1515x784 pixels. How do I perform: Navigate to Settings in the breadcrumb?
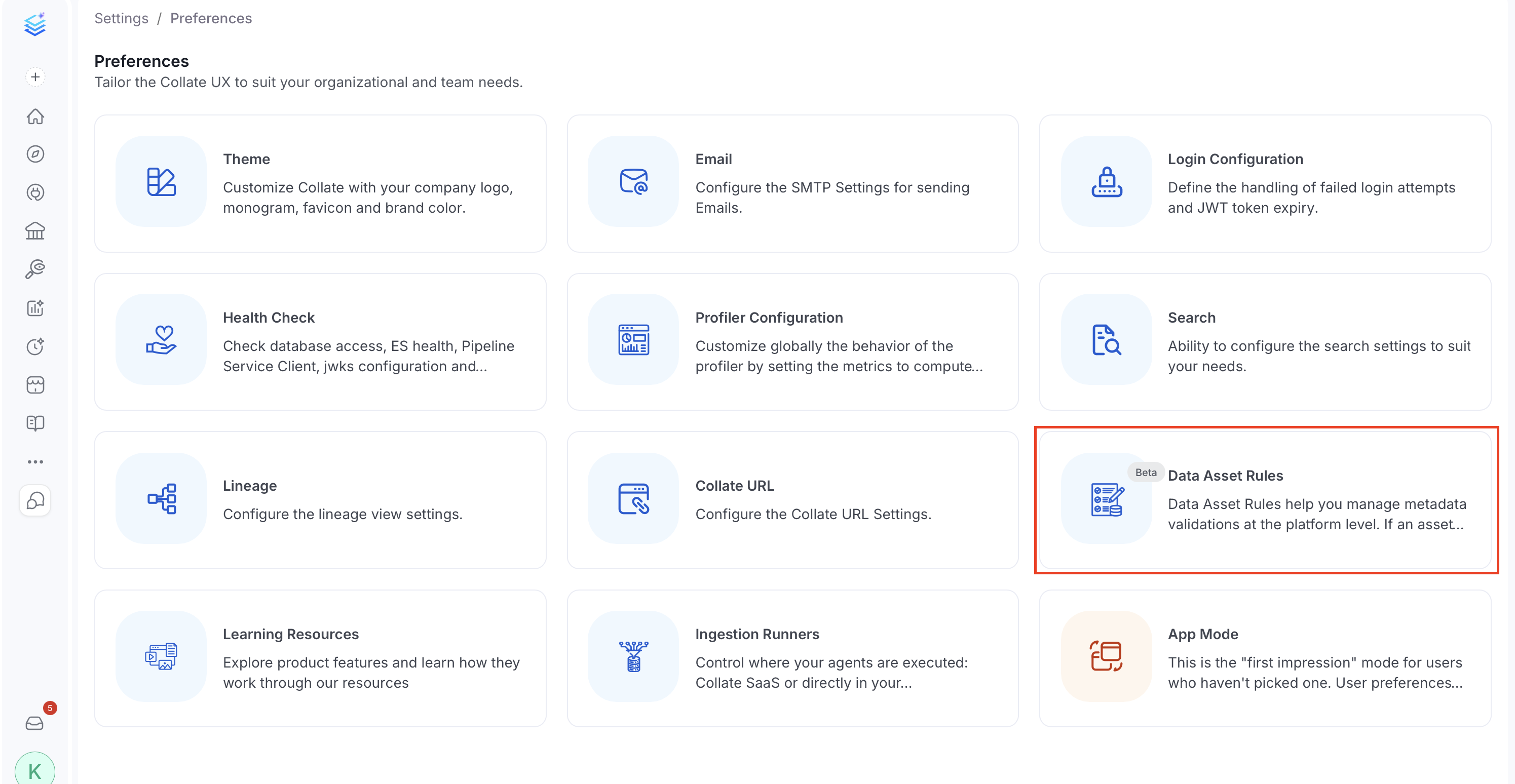pos(121,18)
